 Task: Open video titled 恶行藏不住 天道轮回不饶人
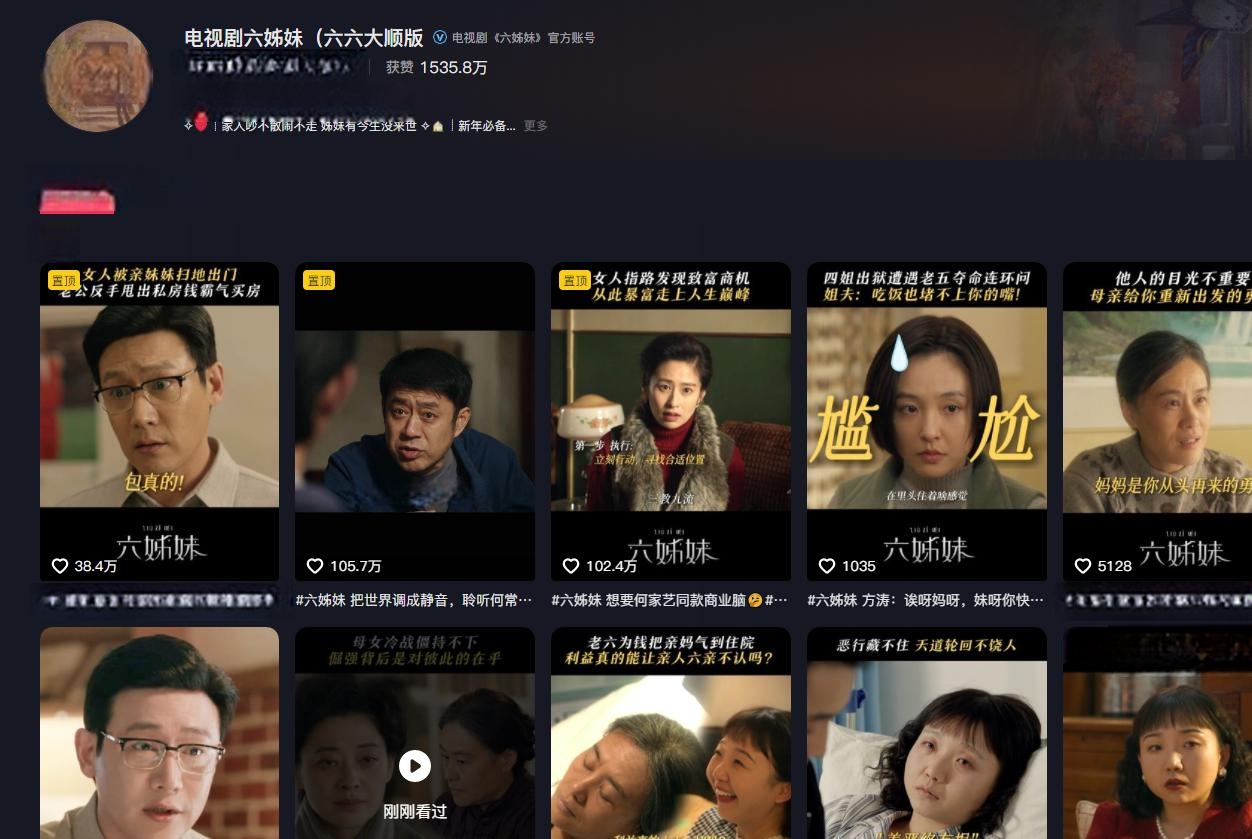point(927,733)
